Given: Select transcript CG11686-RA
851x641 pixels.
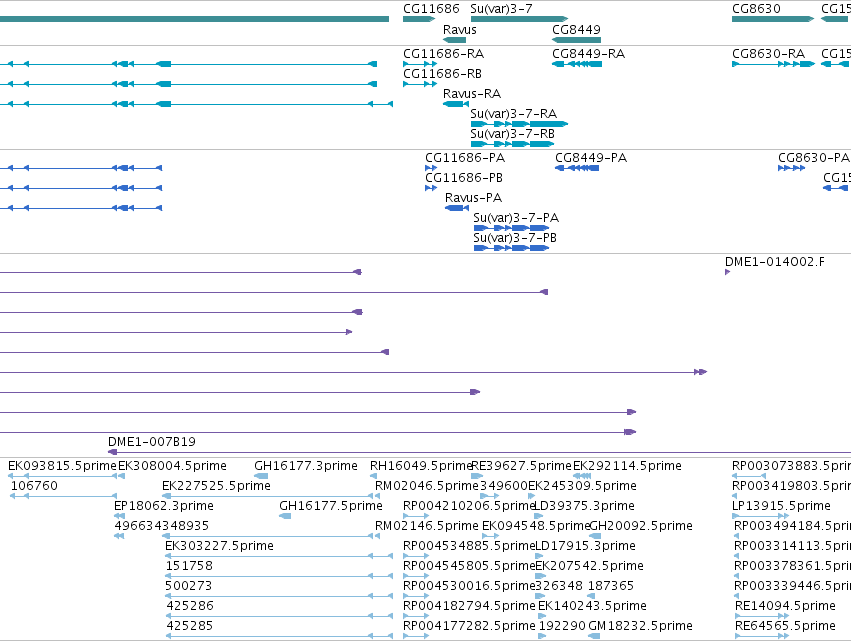Looking at the screenshot, I should [420, 64].
